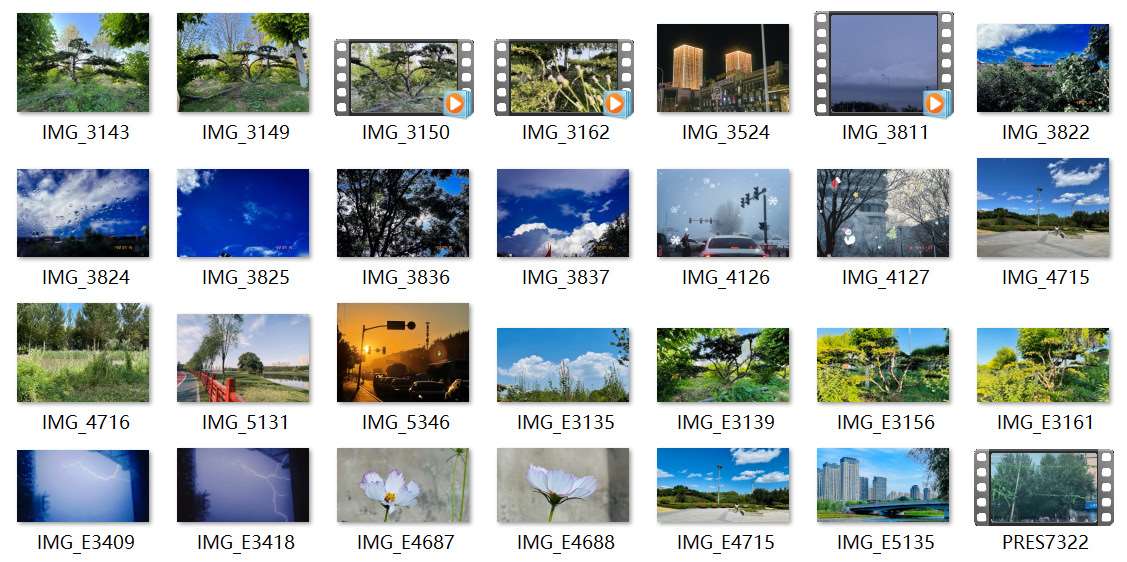Select the IMG_5346 sunset traffic thumbnail
Viewport: 1127px width, 562px height.
pos(403,352)
